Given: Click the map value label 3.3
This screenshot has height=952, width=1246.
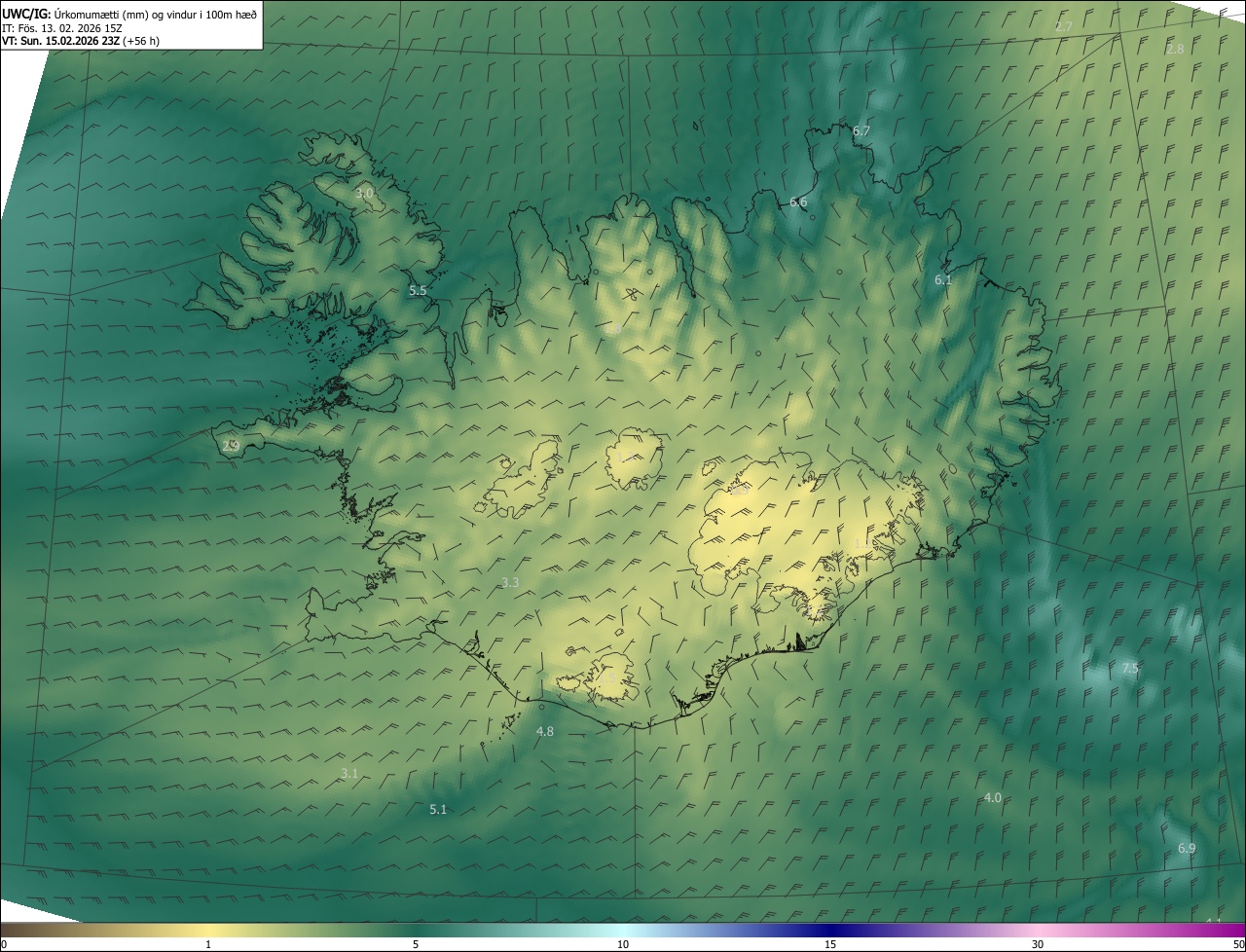Looking at the screenshot, I should coord(510,582).
